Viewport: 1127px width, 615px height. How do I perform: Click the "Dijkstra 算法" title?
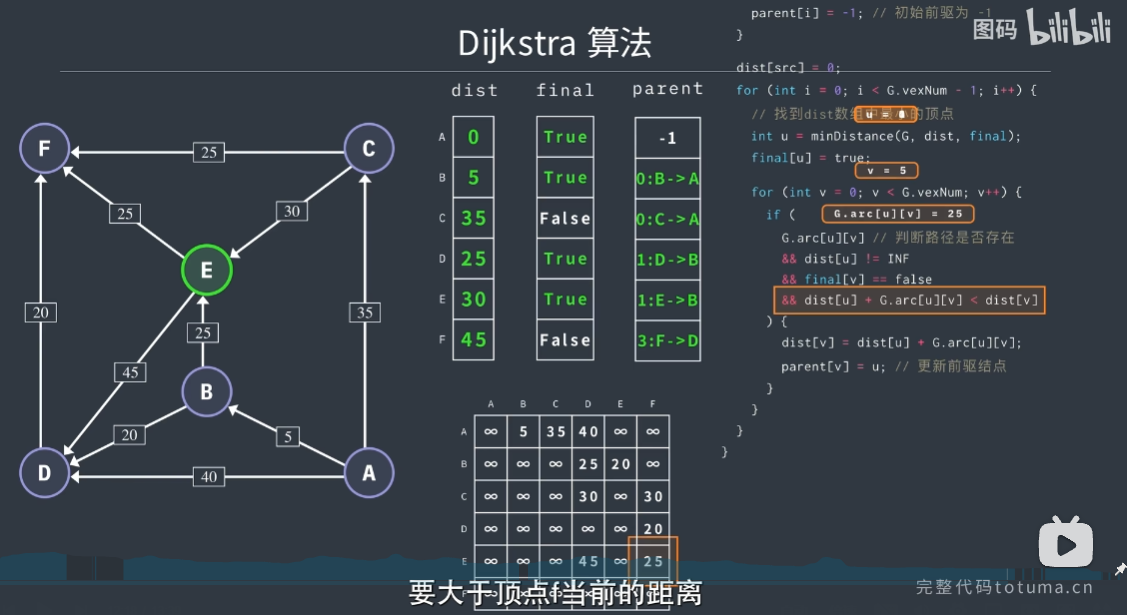[554, 43]
